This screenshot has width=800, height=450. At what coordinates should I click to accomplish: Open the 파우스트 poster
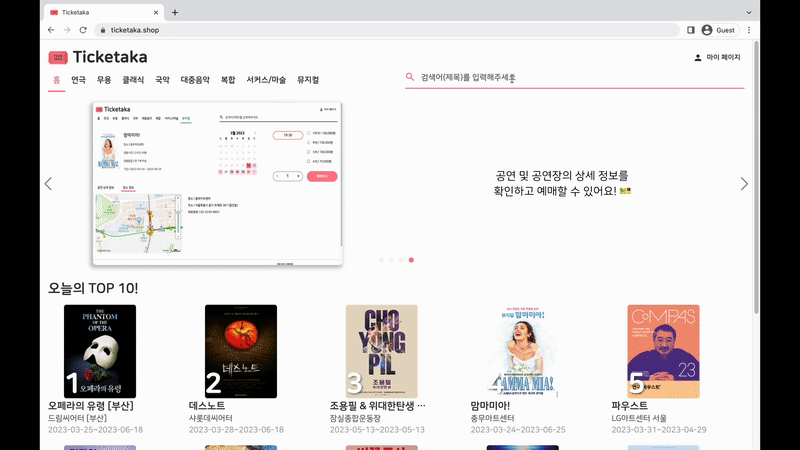click(x=663, y=352)
